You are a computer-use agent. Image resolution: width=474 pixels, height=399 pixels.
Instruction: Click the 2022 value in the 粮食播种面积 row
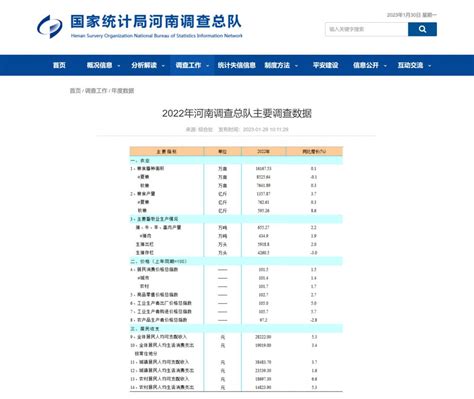(x=263, y=169)
